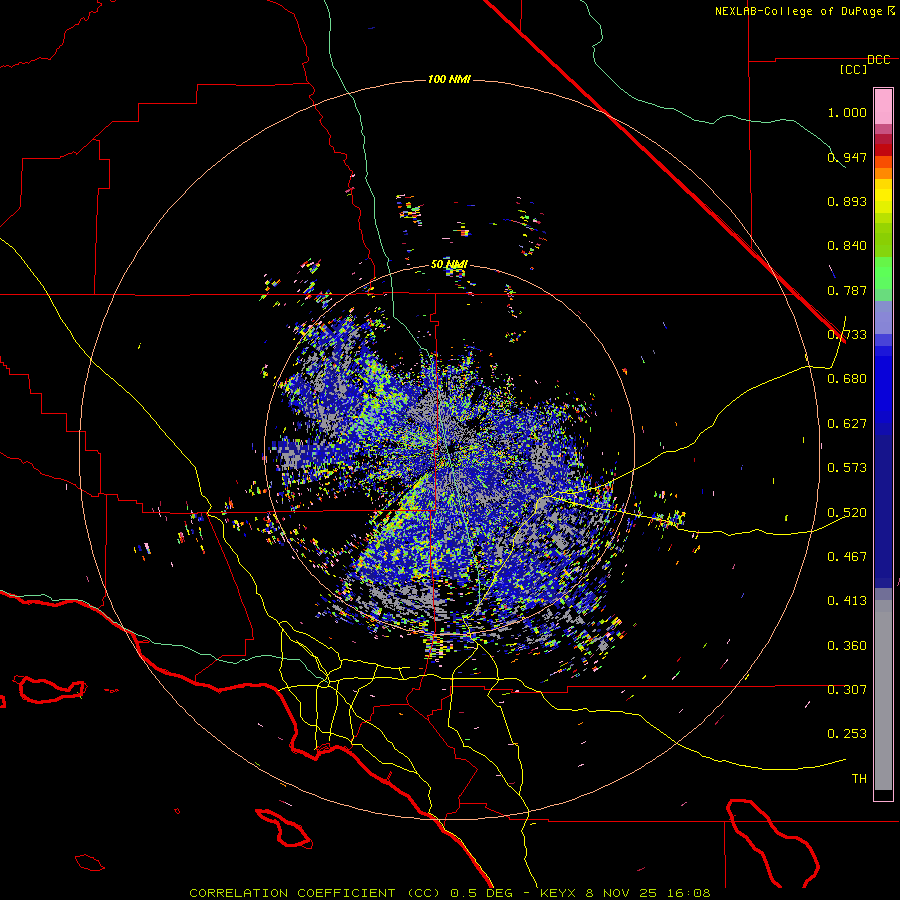
Task: Click the 0.733 legend value
Action: (x=847, y=335)
